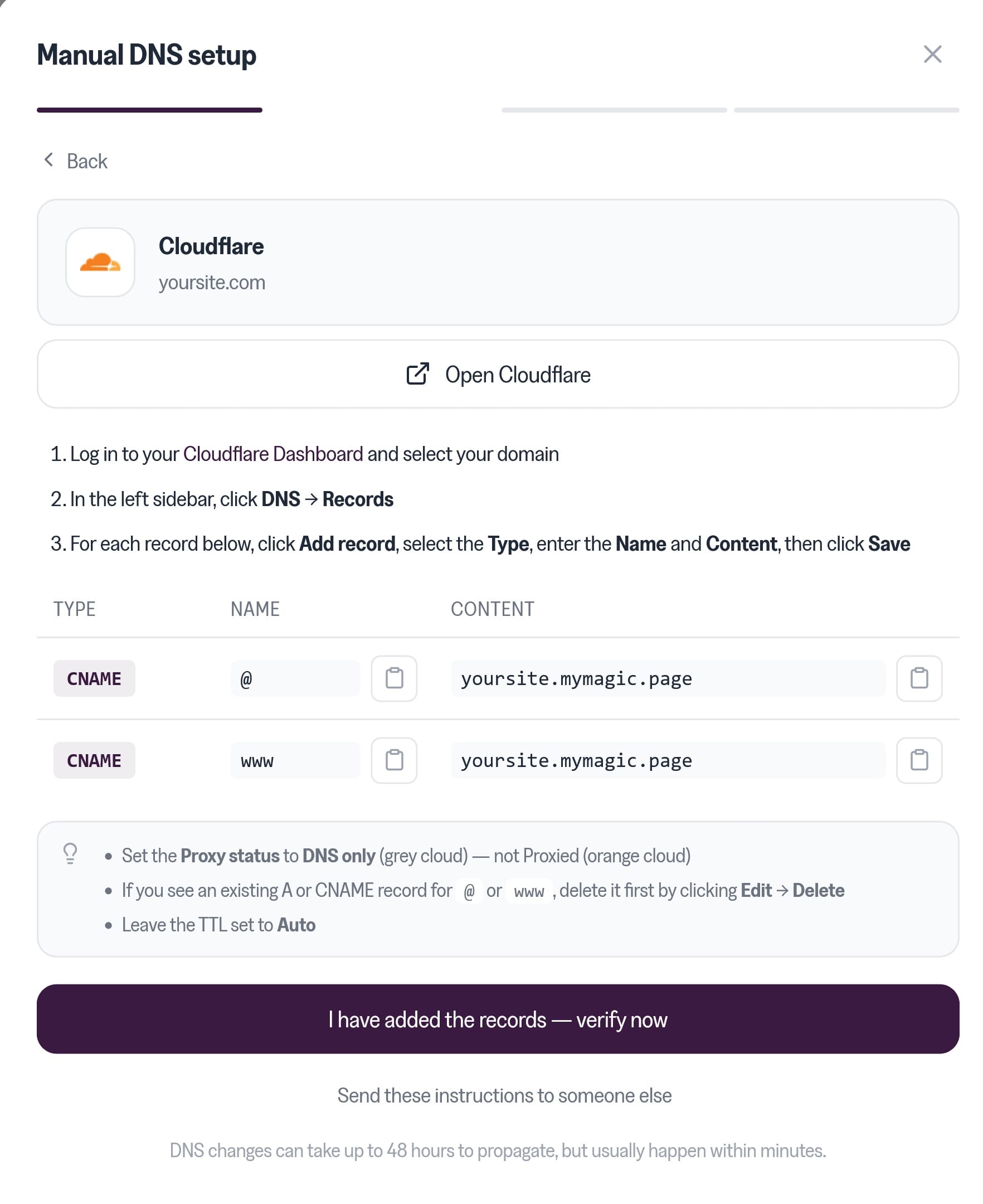Image resolution: width=983 pixels, height=1204 pixels.
Task: Click 'I have added the records — verify now'
Action: [498, 1019]
